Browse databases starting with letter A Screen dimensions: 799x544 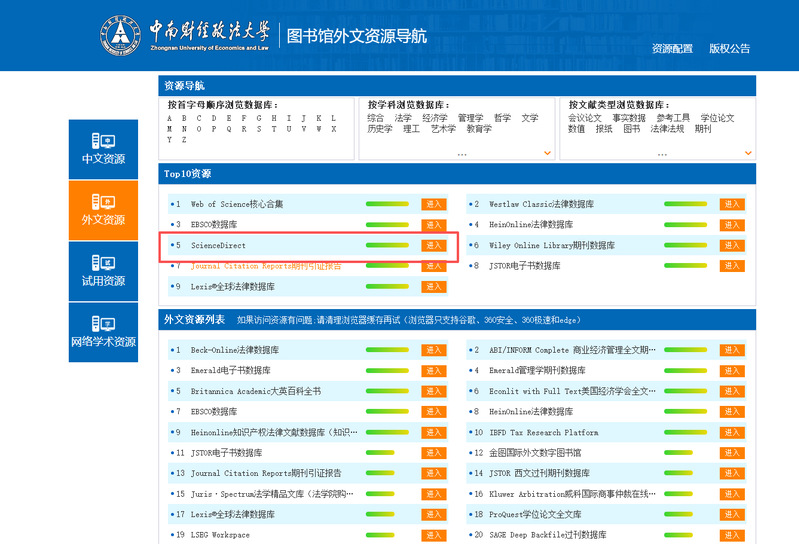(170, 118)
